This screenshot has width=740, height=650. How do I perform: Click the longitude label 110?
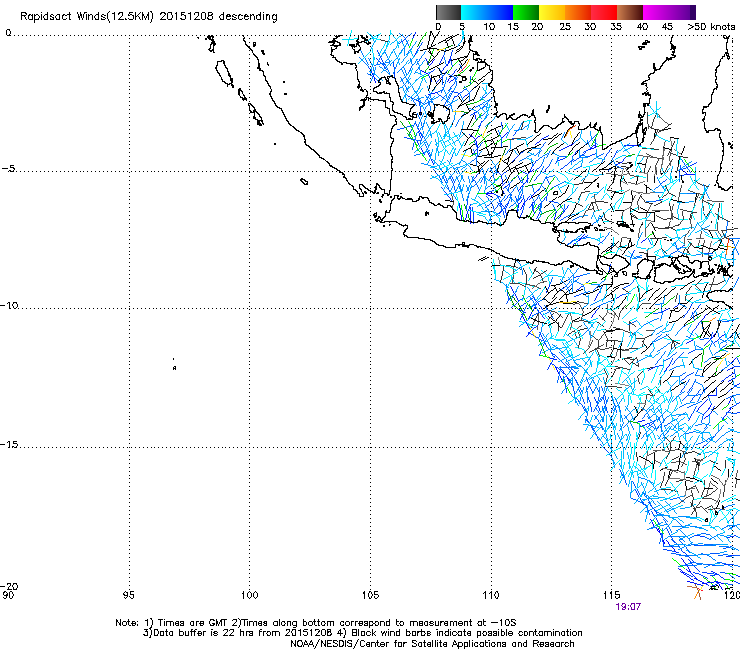coord(491,595)
